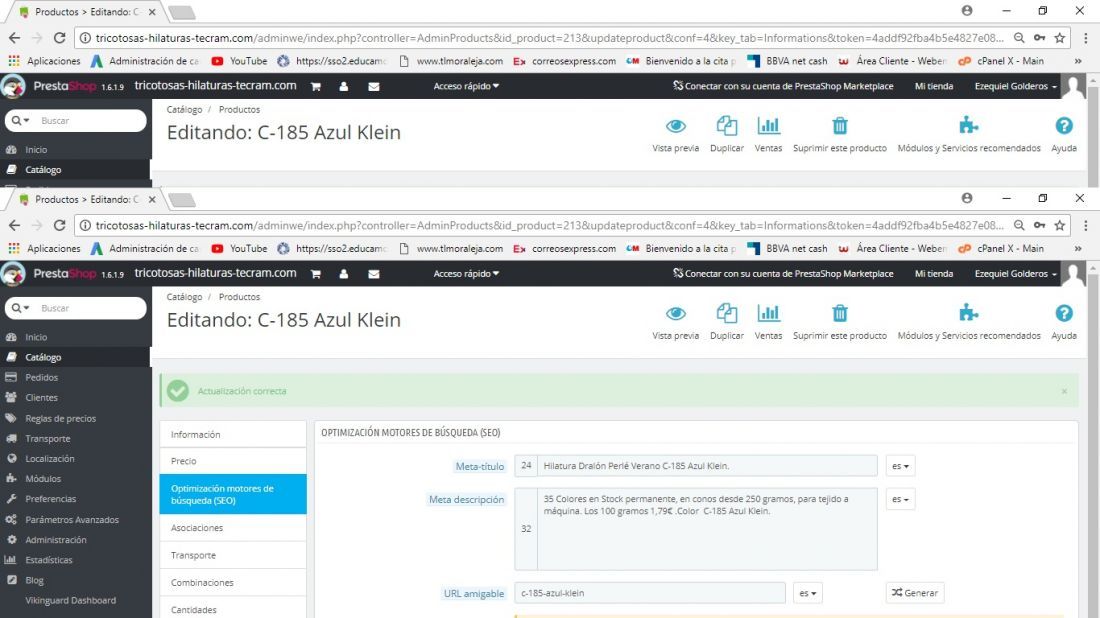Screen dimensions: 1100x618
Task: Click the Meta-título text field
Action: [707, 466]
